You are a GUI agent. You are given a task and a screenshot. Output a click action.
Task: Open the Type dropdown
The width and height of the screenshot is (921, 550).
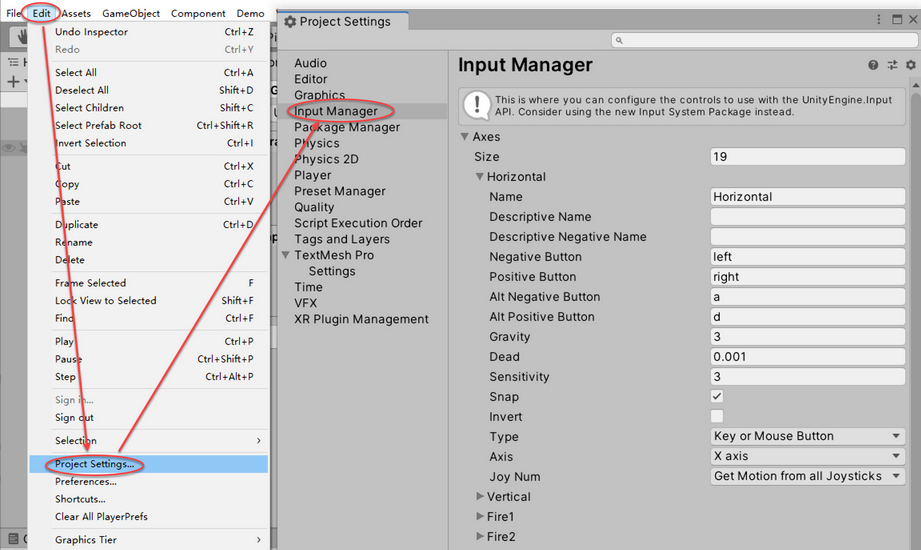[807, 436]
